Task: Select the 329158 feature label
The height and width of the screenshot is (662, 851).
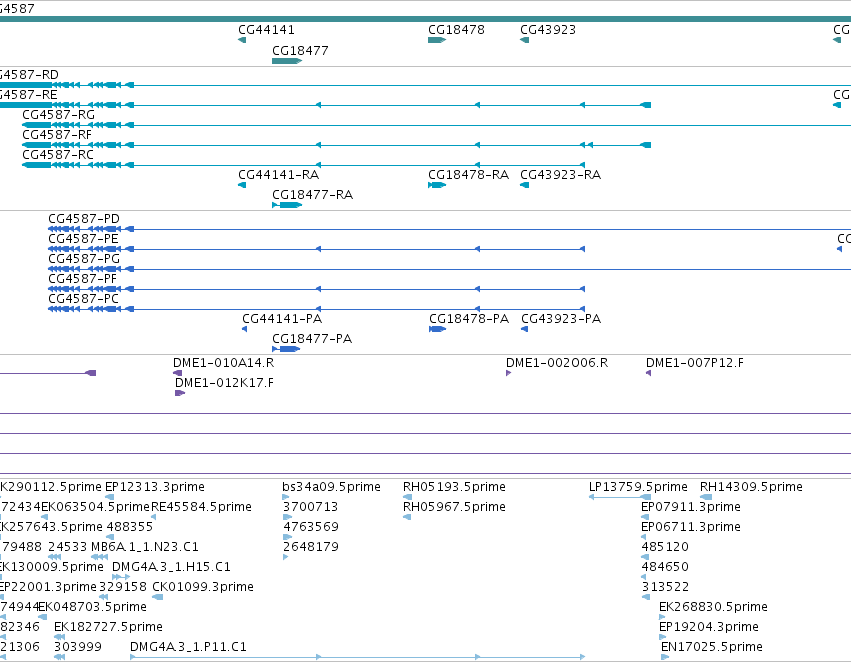Action: [x=123, y=587]
